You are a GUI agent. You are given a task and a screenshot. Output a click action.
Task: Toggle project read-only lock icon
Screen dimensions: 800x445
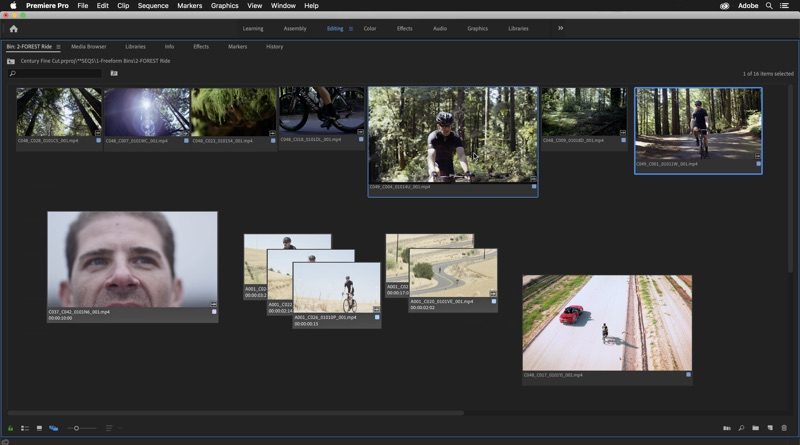[10, 428]
